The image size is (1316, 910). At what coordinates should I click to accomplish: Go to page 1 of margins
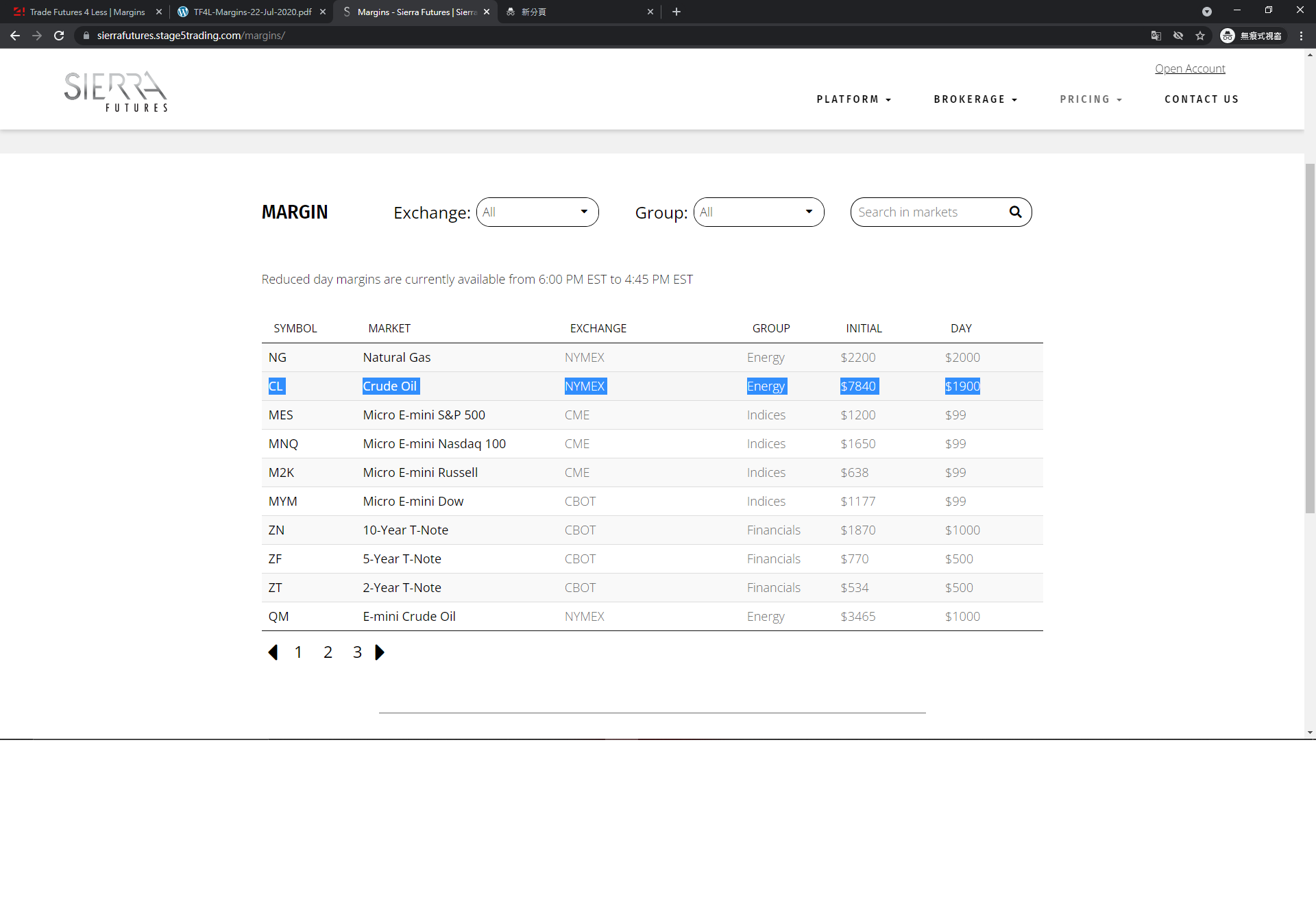(298, 652)
